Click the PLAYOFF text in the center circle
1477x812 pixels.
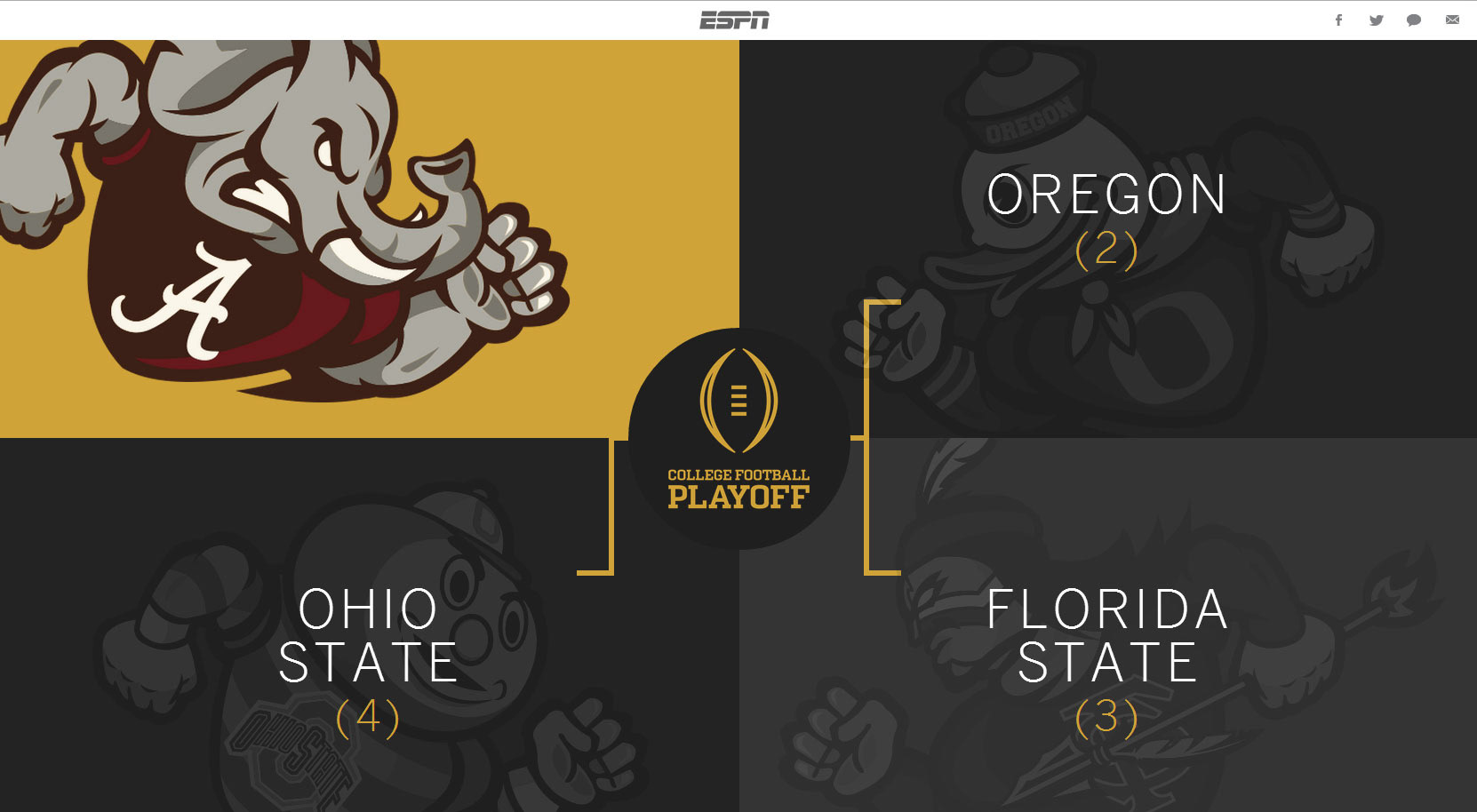[x=738, y=498]
